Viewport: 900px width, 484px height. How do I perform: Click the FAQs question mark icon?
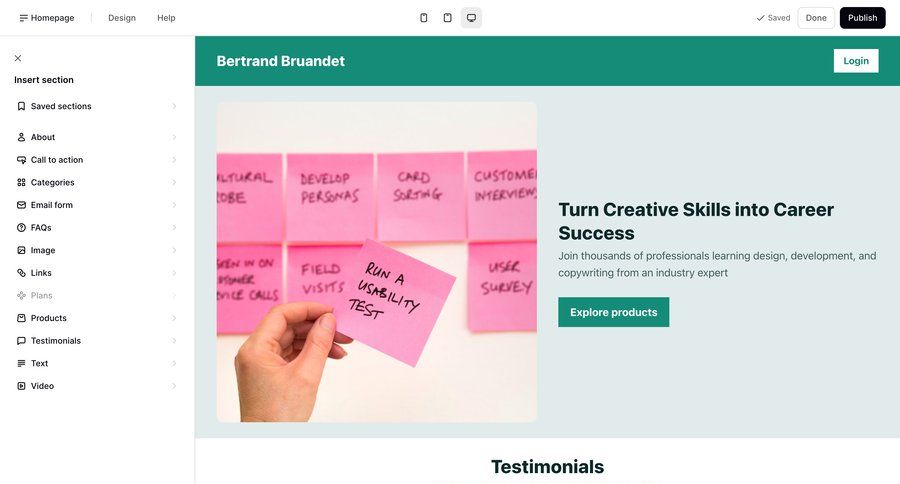click(21, 228)
